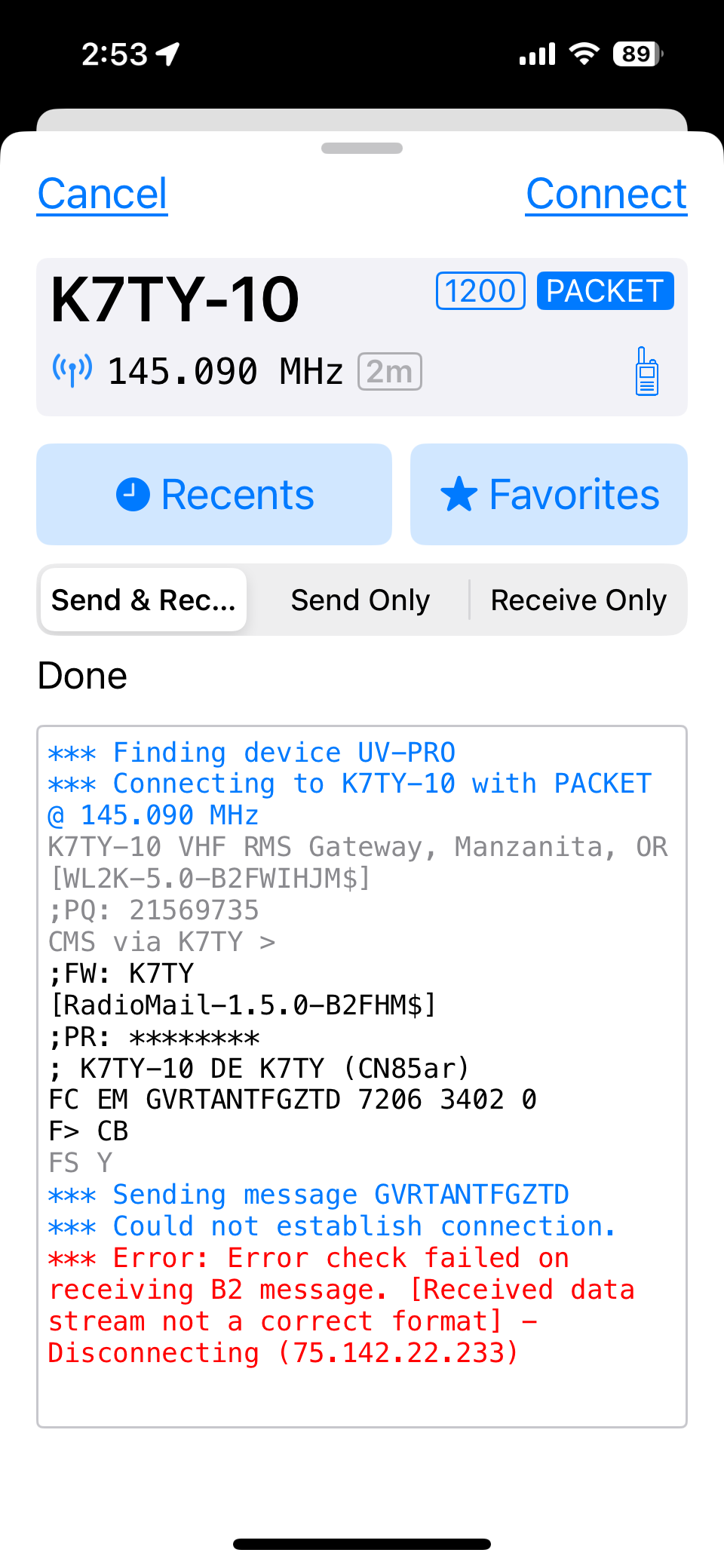Tap the sheet grabber handle

[x=362, y=148]
